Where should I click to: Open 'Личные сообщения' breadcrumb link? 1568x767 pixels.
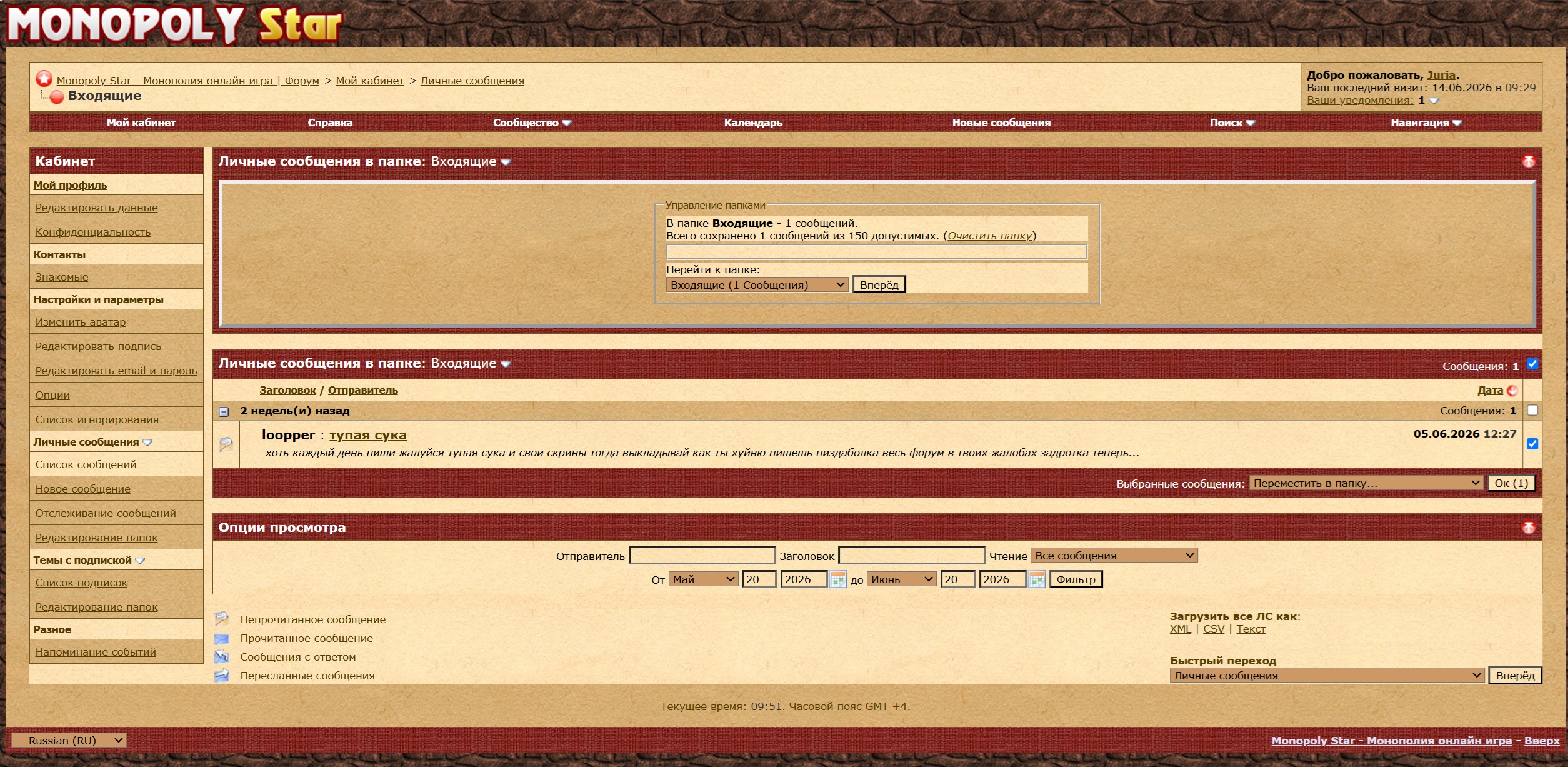coord(472,81)
